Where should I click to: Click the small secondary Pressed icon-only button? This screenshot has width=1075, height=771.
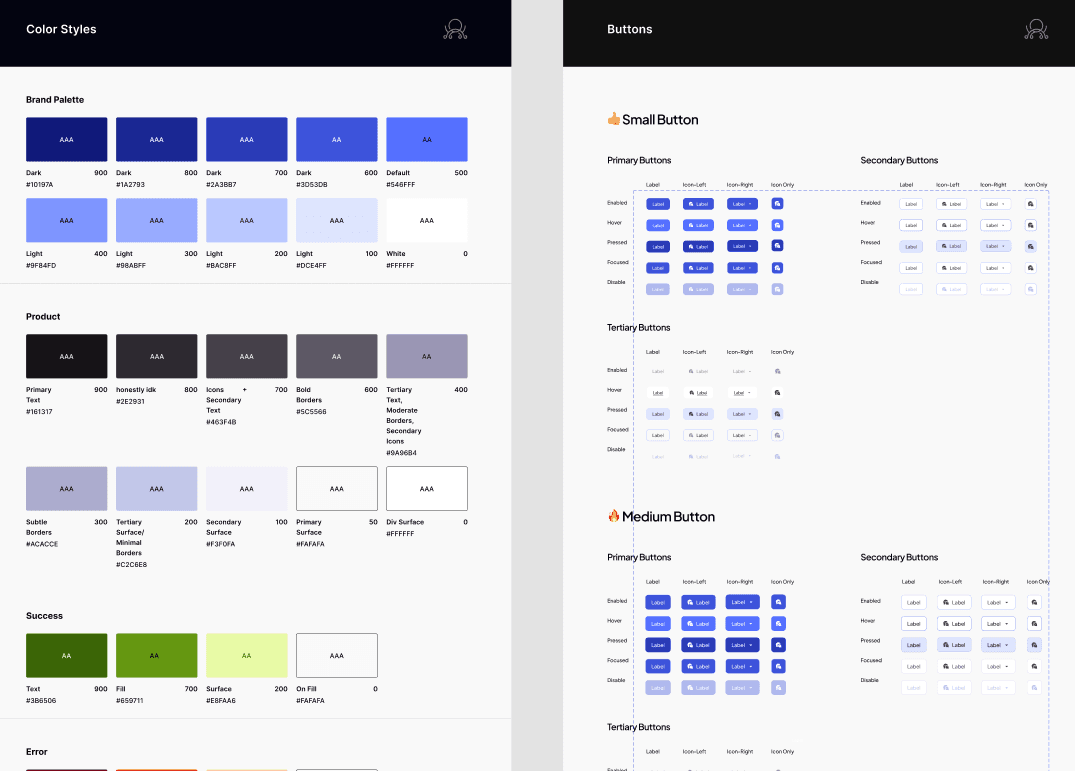(1030, 246)
